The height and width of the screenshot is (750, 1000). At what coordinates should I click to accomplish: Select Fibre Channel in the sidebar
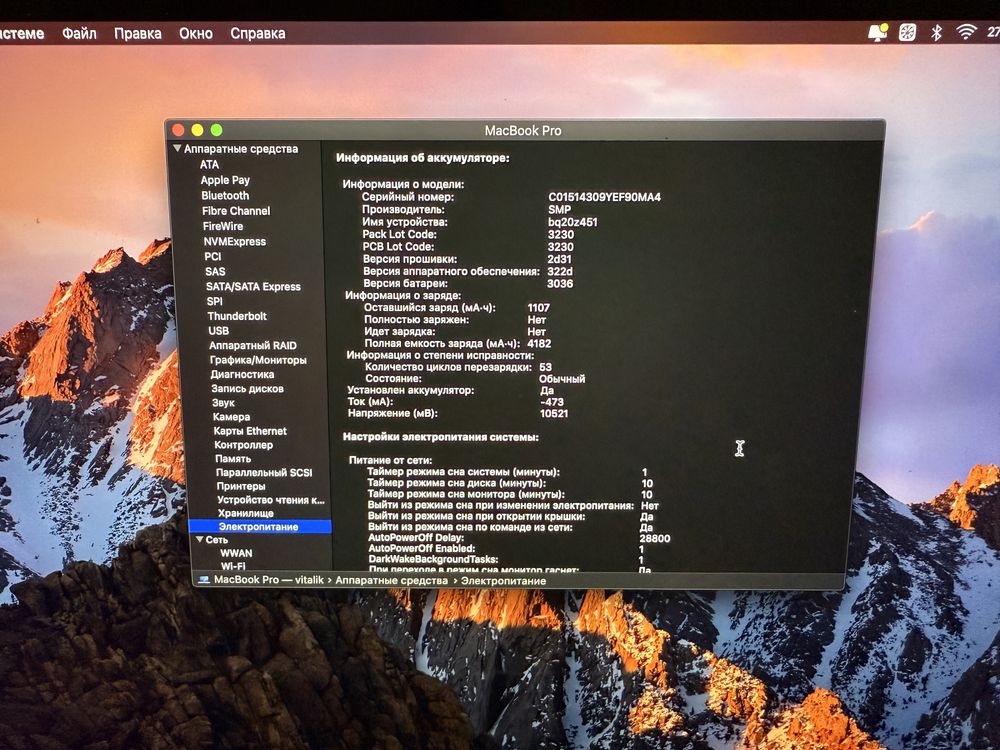click(236, 210)
